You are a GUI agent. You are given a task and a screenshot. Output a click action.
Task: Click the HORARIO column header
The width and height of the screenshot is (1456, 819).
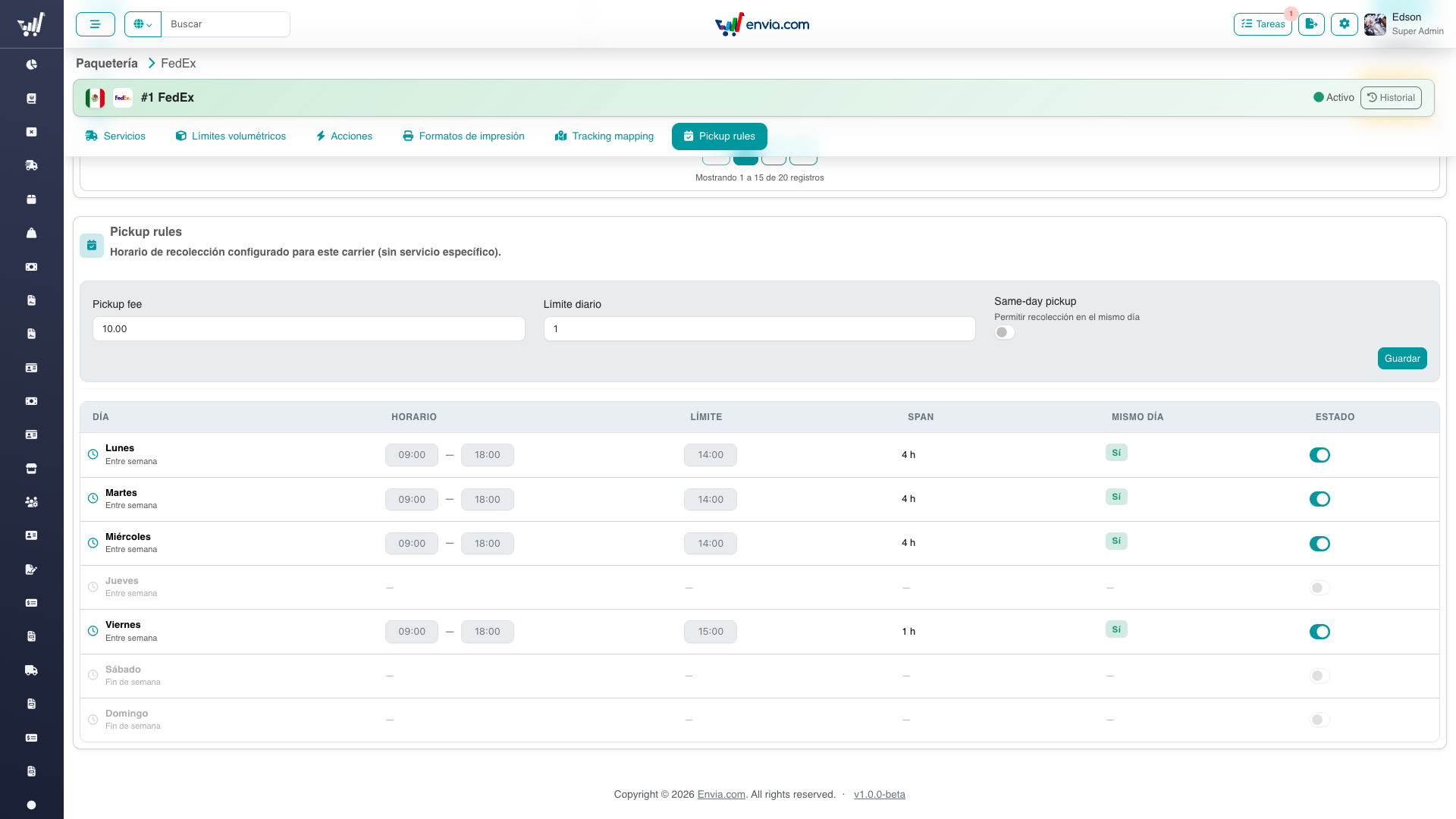[414, 417]
